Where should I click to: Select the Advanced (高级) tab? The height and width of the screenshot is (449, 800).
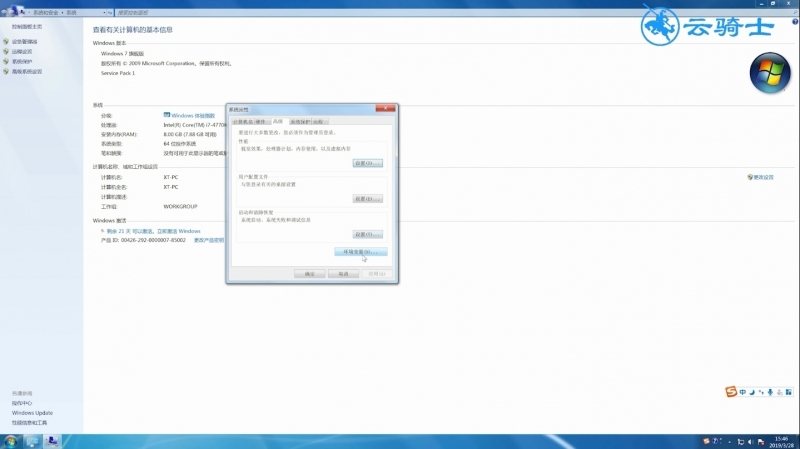coord(278,121)
